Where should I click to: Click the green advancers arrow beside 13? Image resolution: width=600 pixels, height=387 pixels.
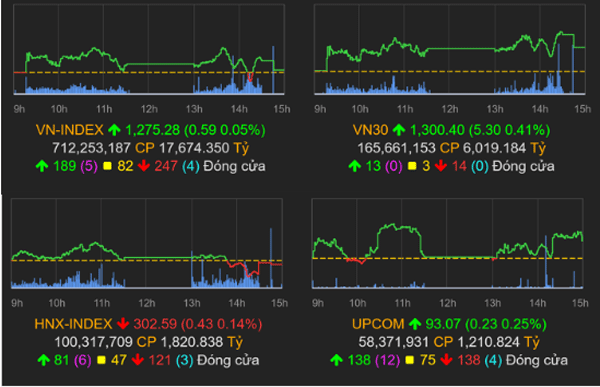click(x=355, y=166)
